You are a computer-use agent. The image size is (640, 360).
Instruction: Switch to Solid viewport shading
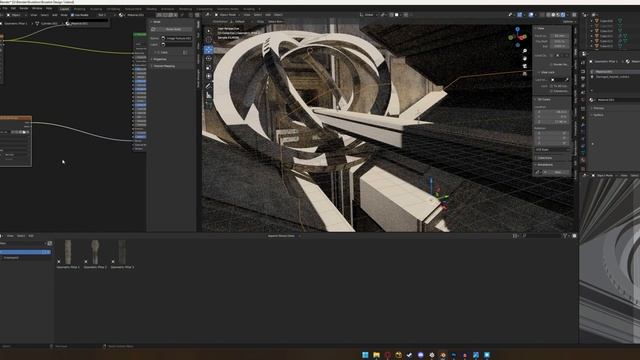pos(553,15)
